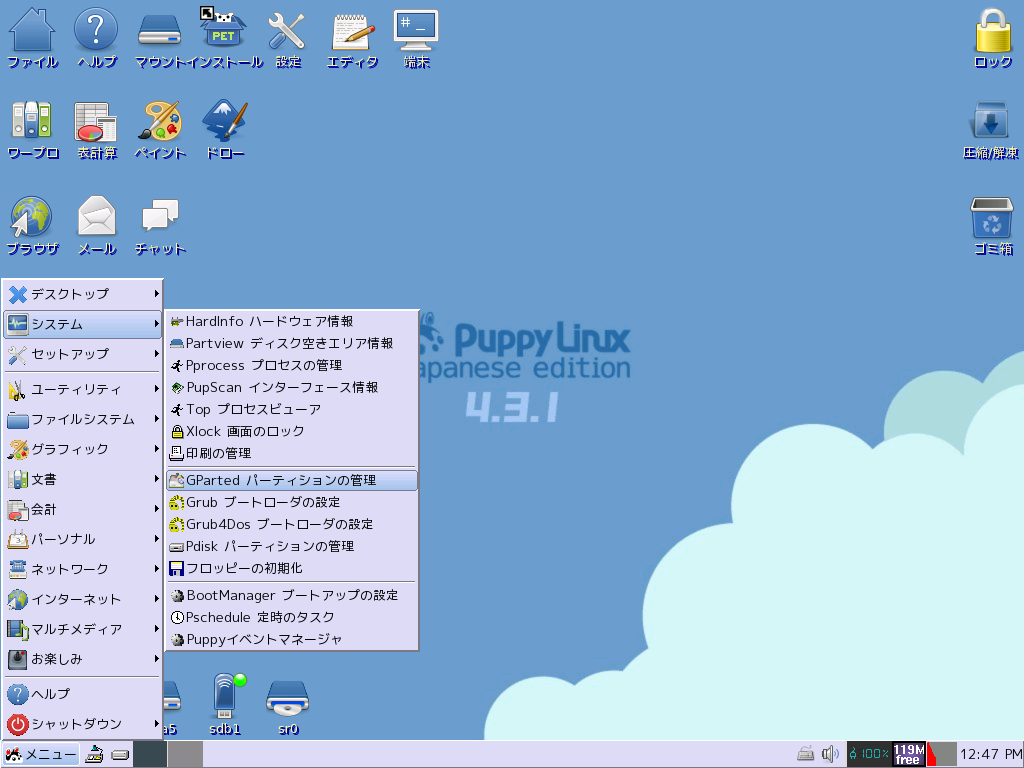Open Pprocess プロセスの管理

(x=291, y=366)
